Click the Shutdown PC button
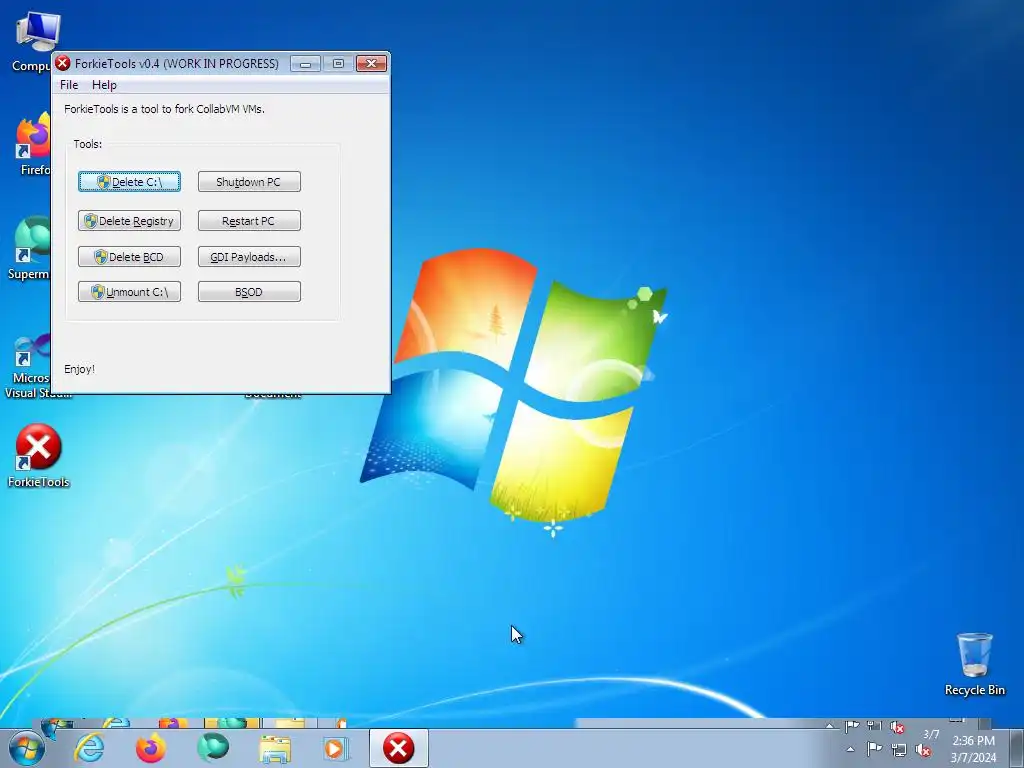 pyautogui.click(x=249, y=182)
